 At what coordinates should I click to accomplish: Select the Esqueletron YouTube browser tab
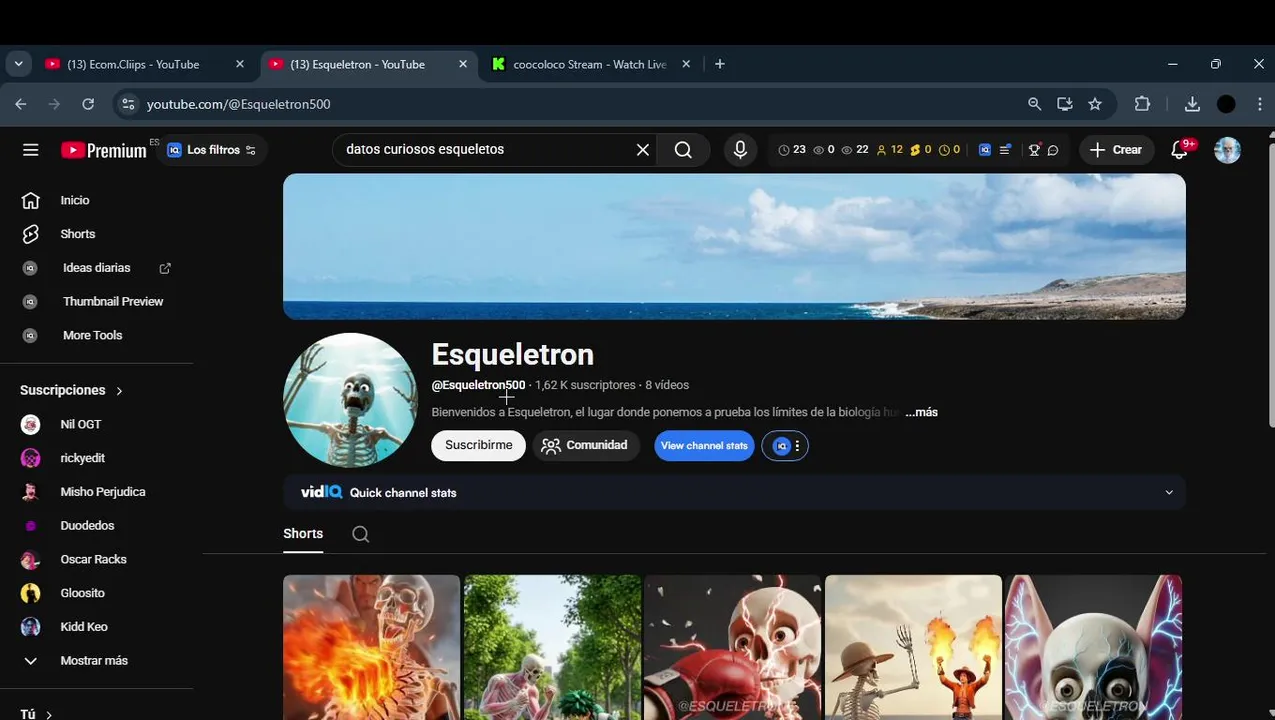357,64
